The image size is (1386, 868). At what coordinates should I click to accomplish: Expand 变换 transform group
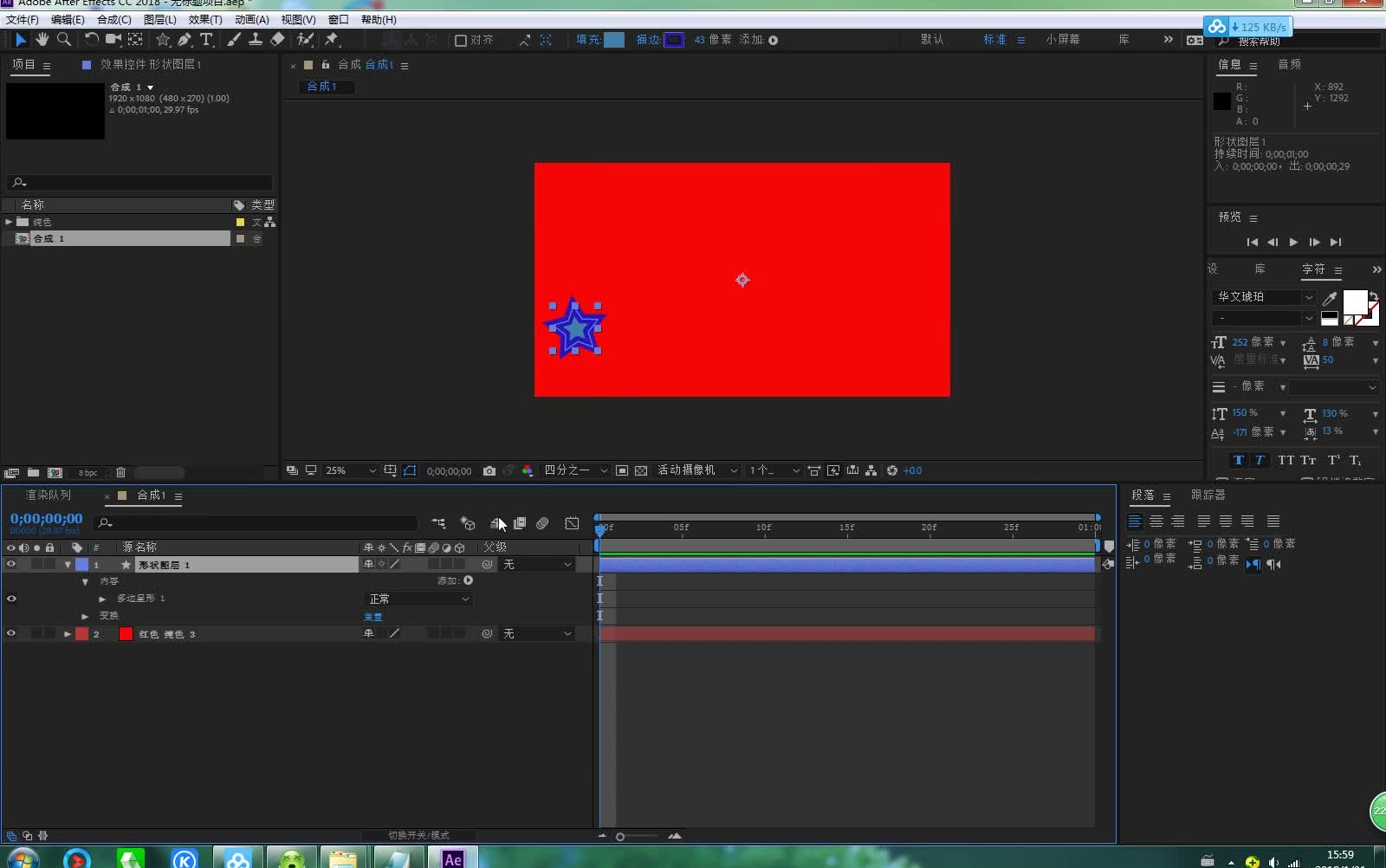[x=85, y=616]
